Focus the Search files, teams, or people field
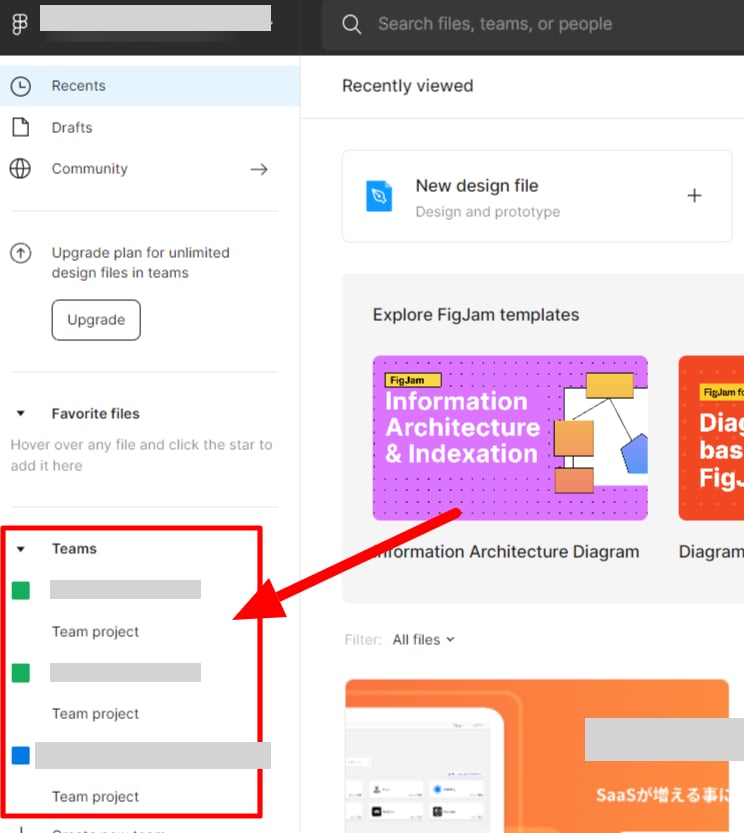744x833 pixels. coord(533,24)
